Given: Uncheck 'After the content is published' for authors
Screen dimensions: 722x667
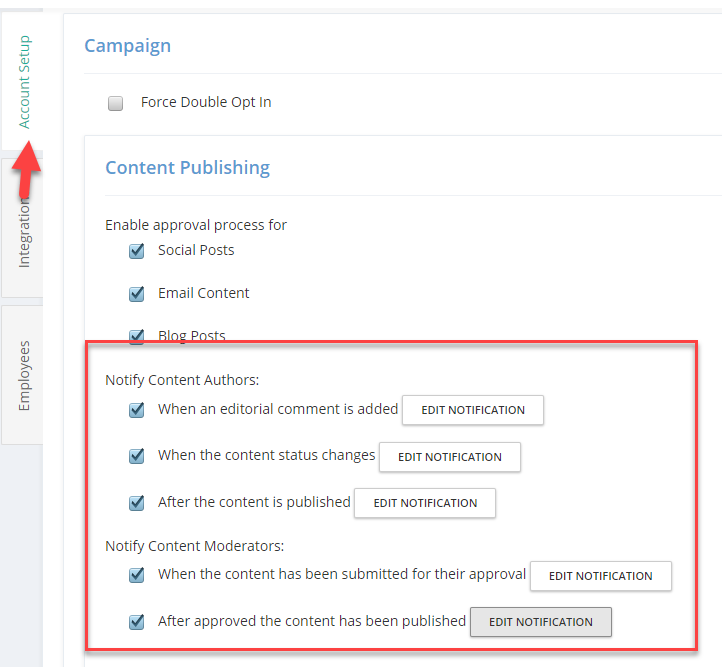Looking at the screenshot, I should (136, 503).
